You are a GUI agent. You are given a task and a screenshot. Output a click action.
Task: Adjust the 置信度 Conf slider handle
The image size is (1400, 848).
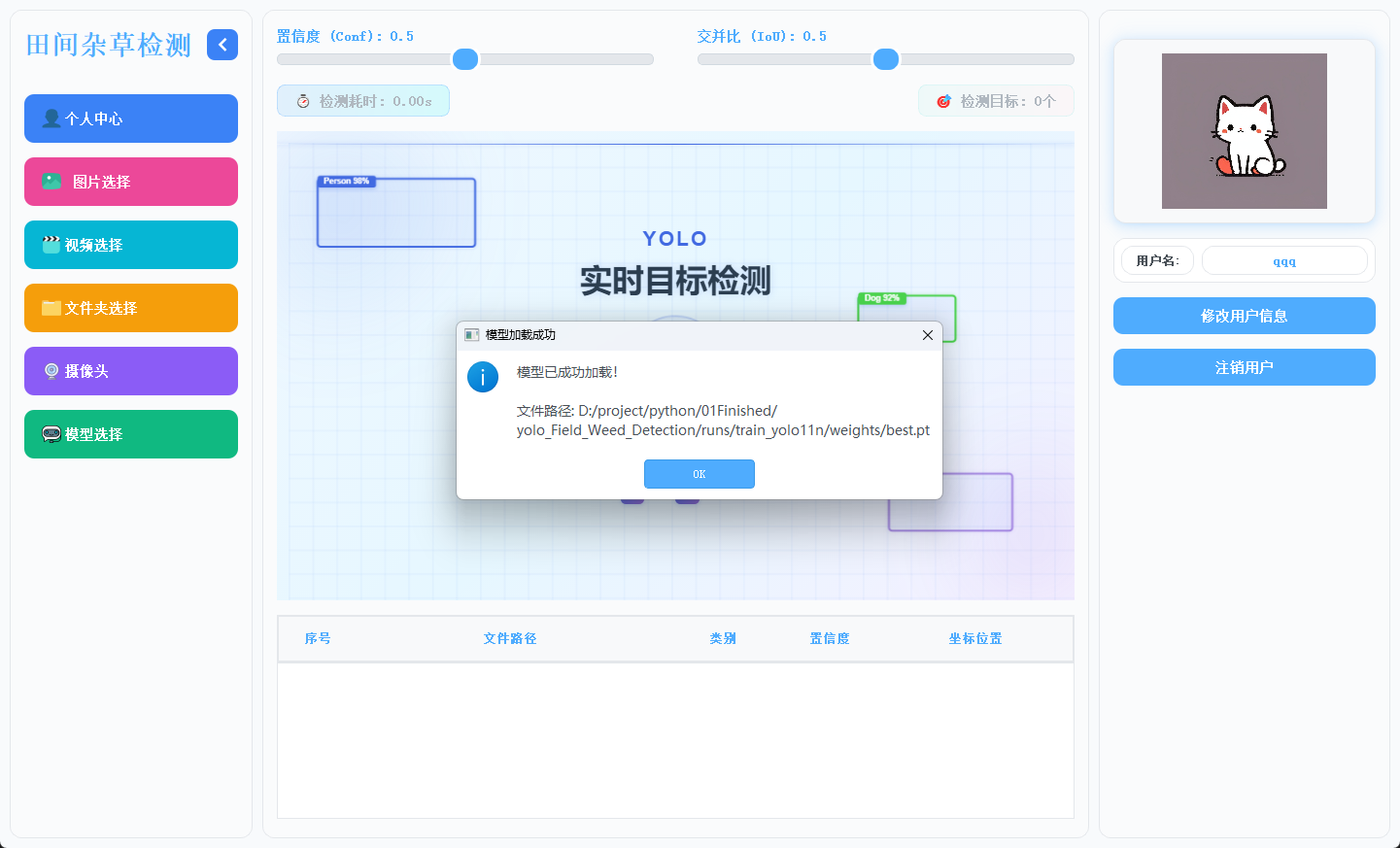pos(465,59)
